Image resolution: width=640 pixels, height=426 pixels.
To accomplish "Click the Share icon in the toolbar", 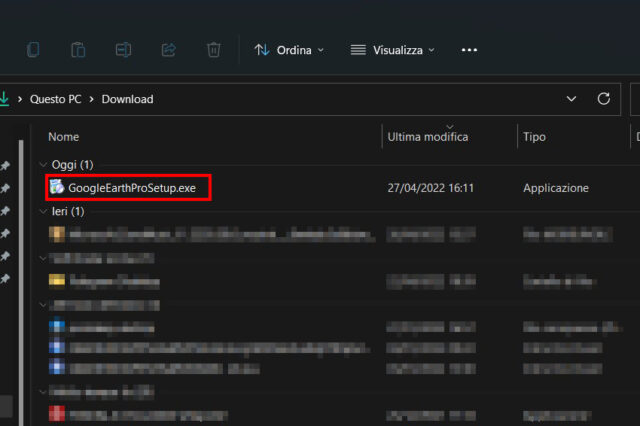I will pyautogui.click(x=168, y=49).
